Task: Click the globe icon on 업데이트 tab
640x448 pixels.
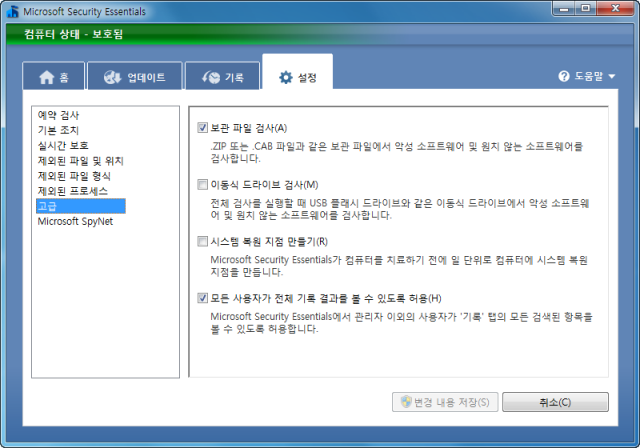Action: [x=112, y=77]
